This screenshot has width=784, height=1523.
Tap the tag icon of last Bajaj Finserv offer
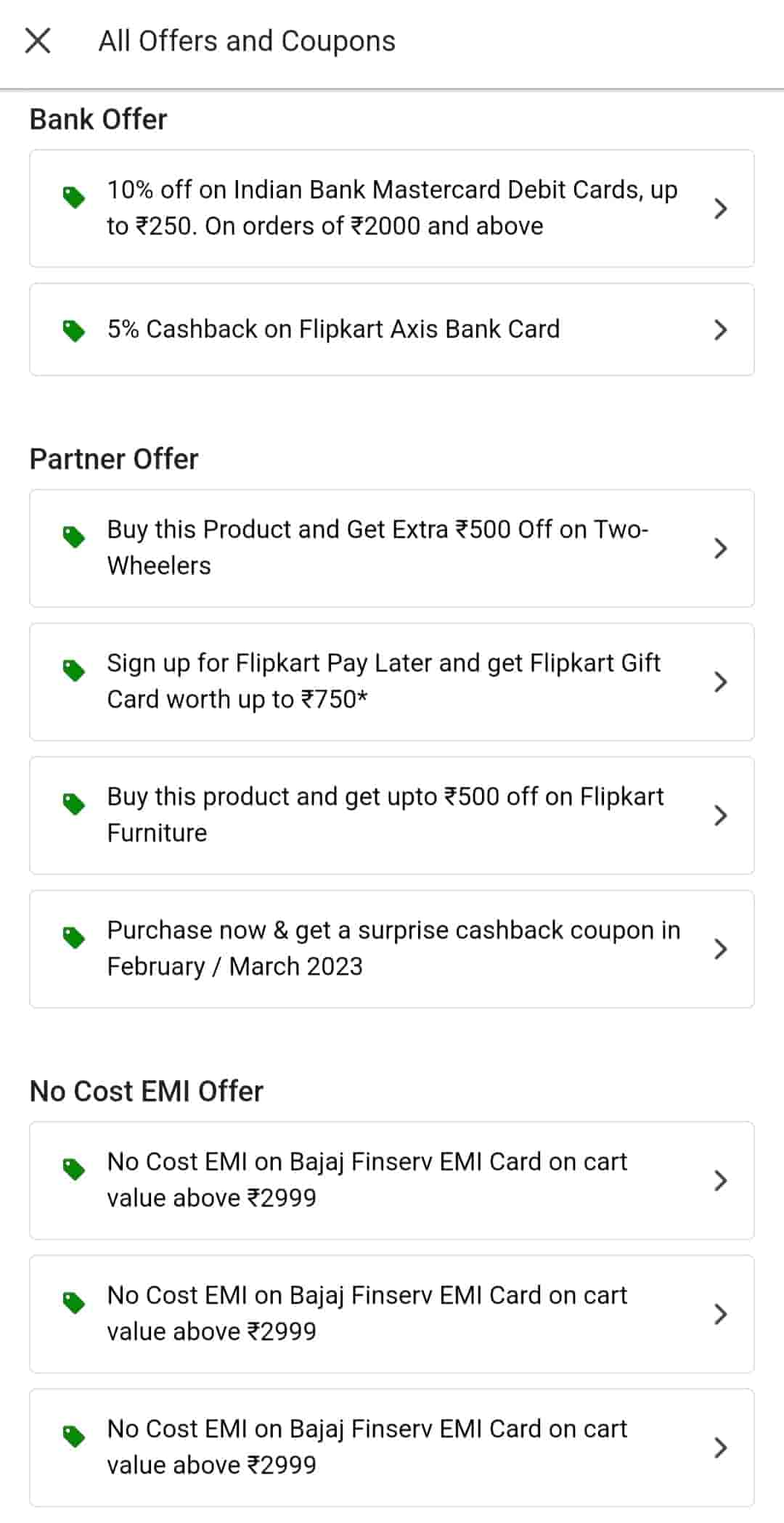click(74, 1436)
